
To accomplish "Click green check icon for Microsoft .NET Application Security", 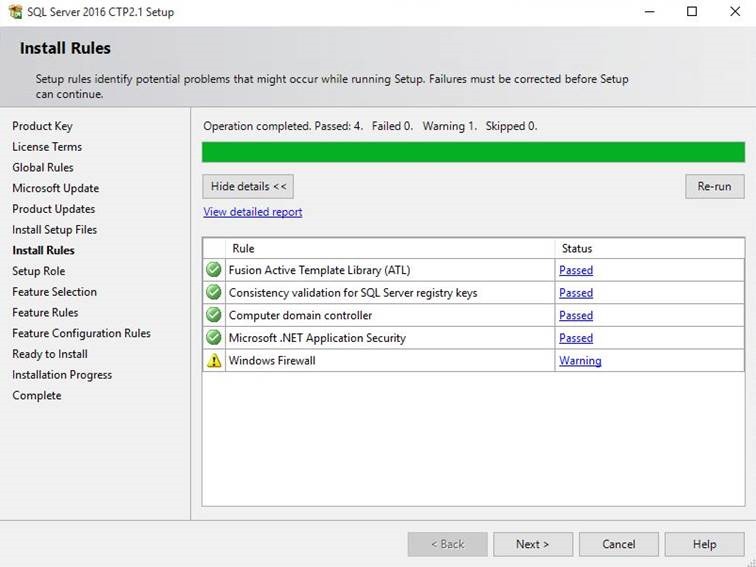I will coord(214,338).
